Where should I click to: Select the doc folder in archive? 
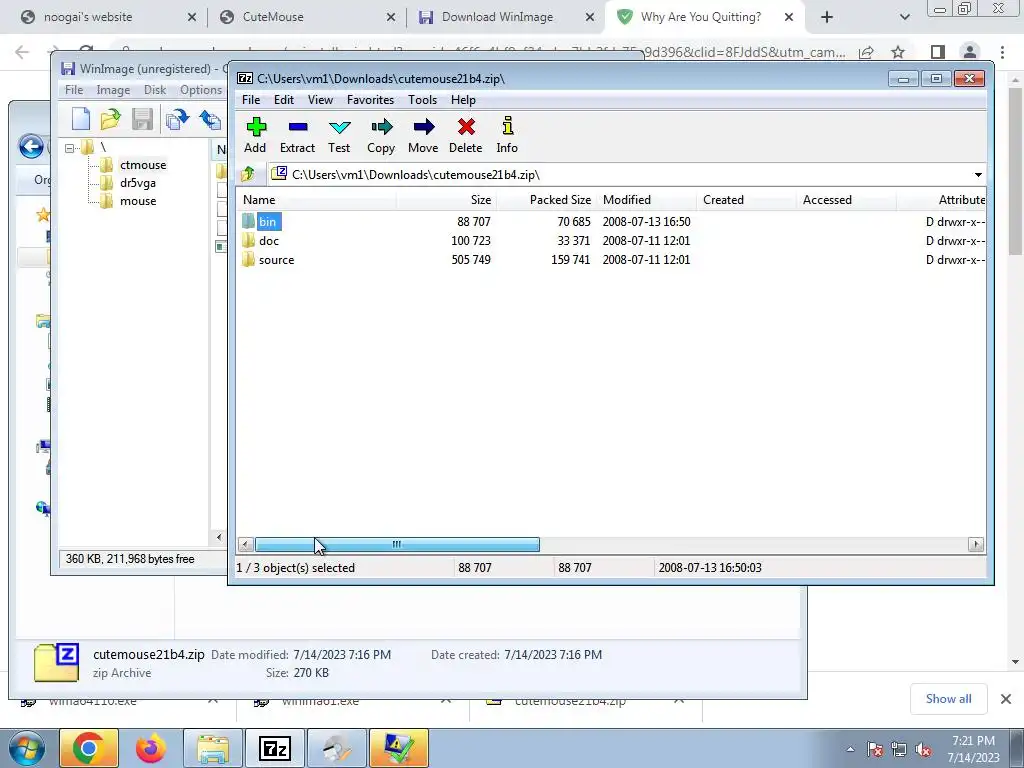point(268,241)
